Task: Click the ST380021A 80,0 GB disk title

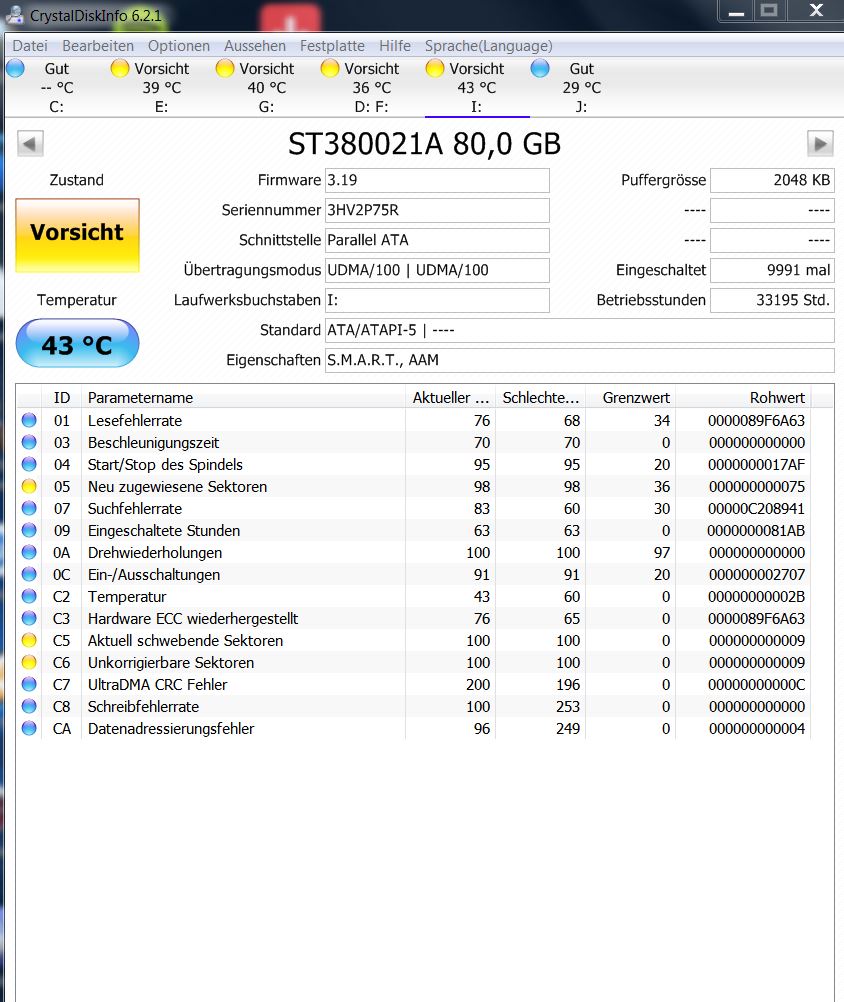Action: [424, 144]
